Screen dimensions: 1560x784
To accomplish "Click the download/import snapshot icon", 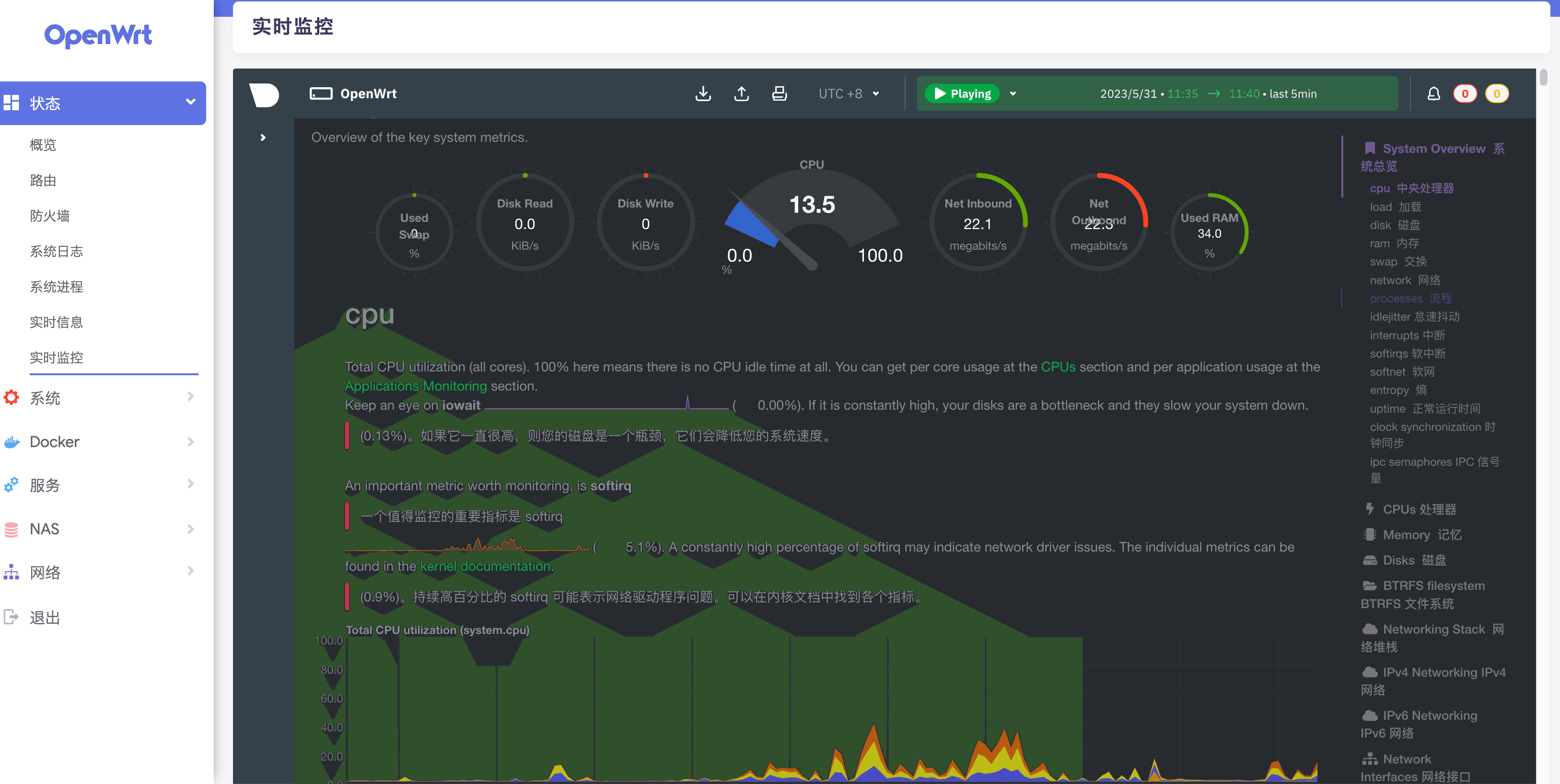I will [702, 94].
